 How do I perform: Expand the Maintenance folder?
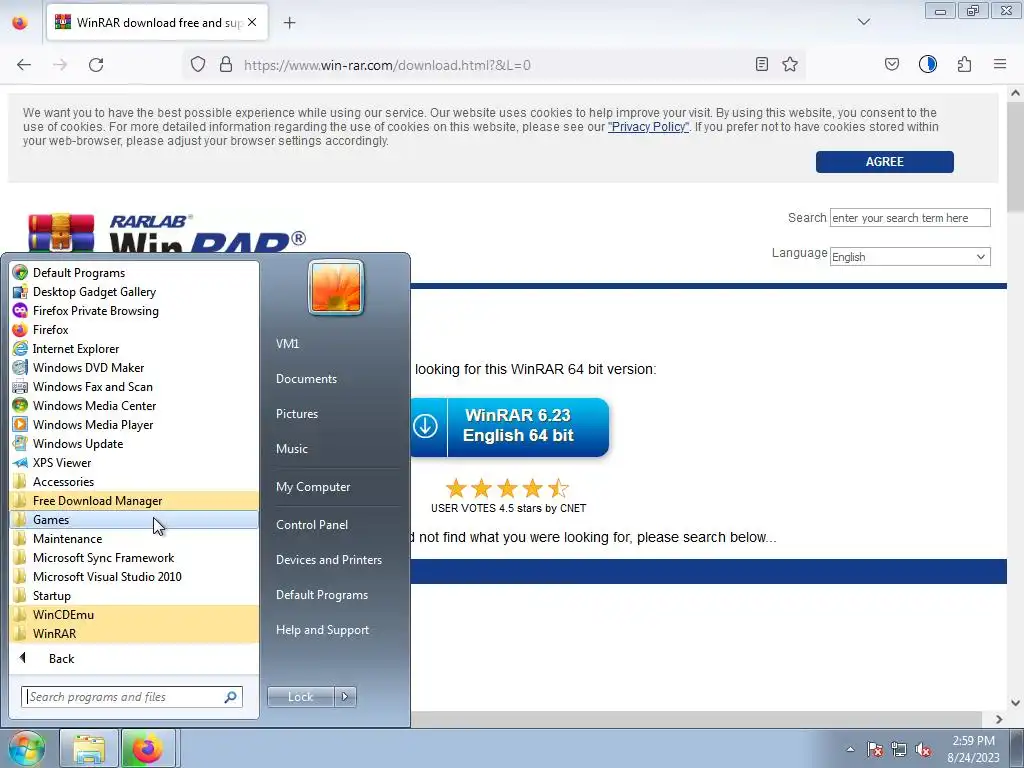coord(134,539)
